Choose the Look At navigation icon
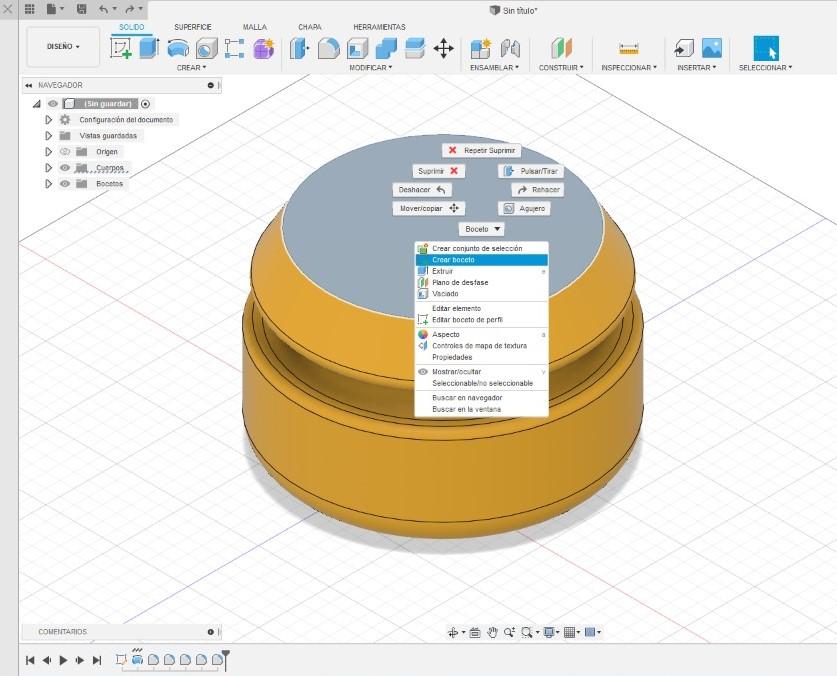Screen dimensions: 837x676 pos(475,632)
